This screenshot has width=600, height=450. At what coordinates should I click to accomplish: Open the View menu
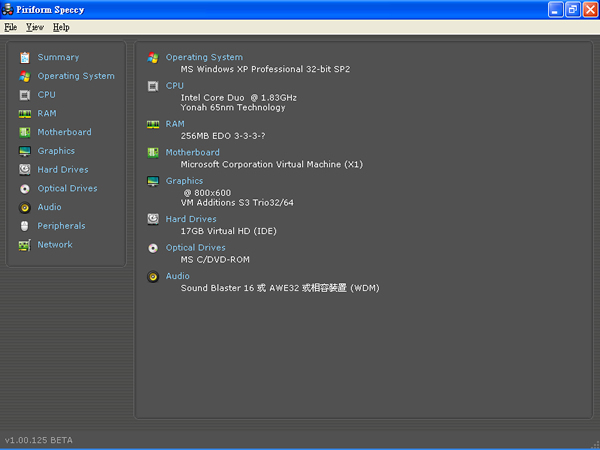coord(35,27)
